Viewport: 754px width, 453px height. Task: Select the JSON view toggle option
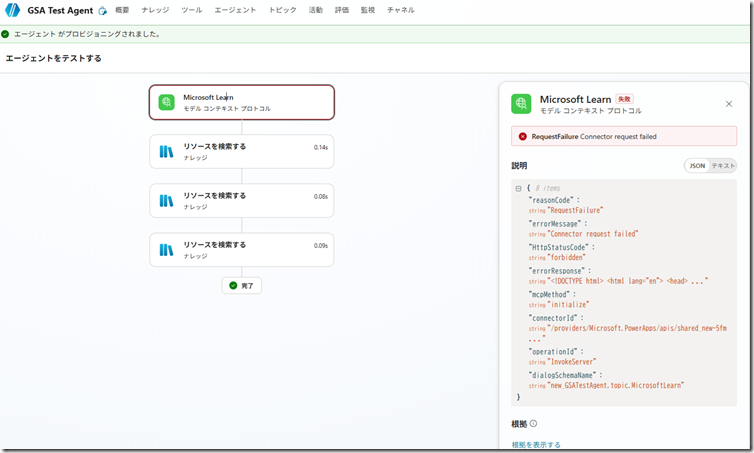(x=697, y=166)
